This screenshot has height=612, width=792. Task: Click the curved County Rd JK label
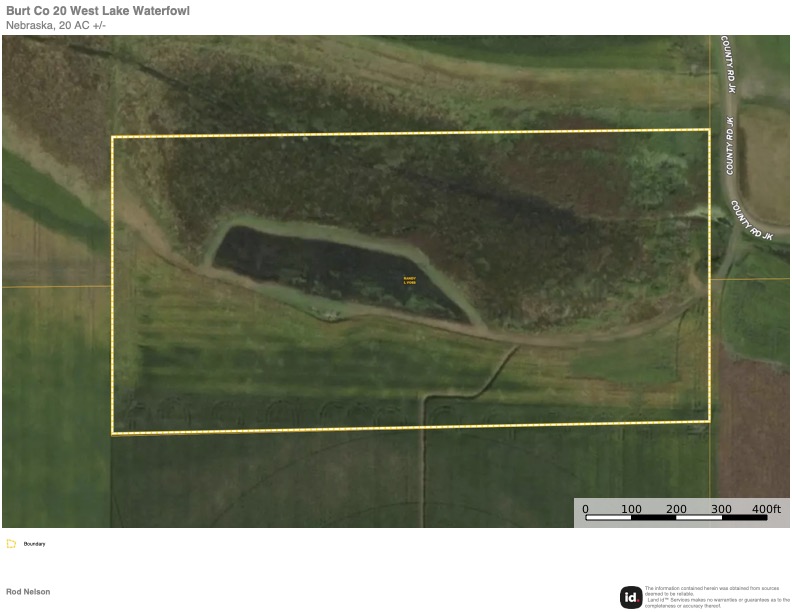751,220
